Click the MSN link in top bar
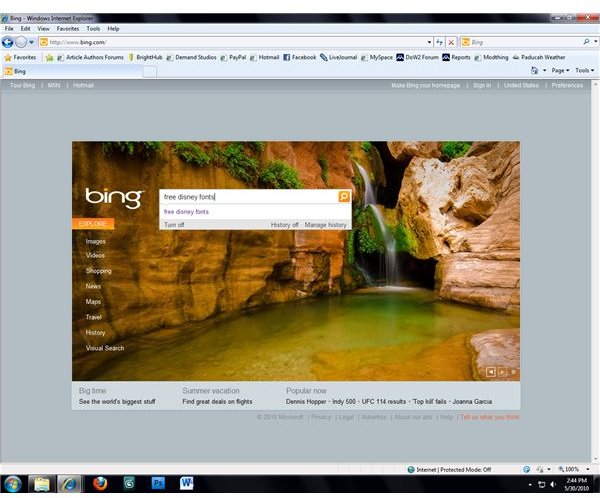Viewport: 600px width, 498px height. 54,85
